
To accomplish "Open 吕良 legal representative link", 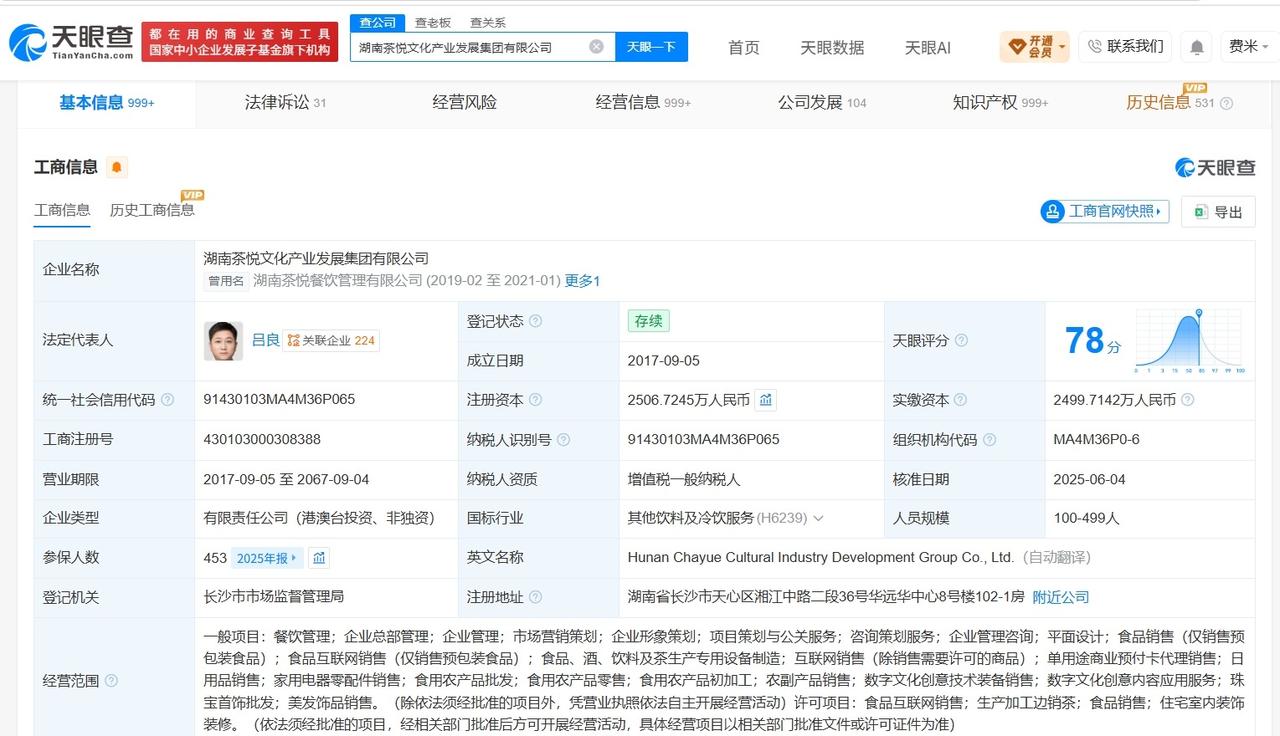I will pos(265,340).
